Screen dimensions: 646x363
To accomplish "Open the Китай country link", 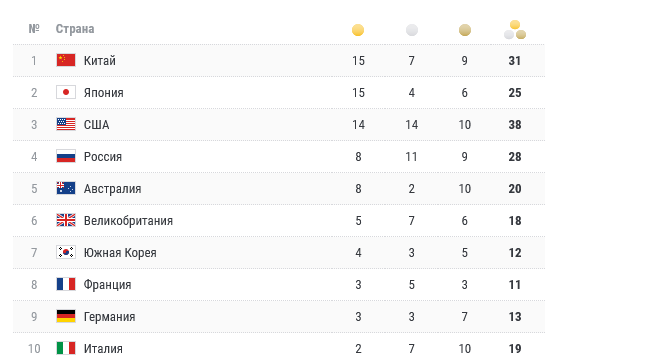I will pos(100,61).
